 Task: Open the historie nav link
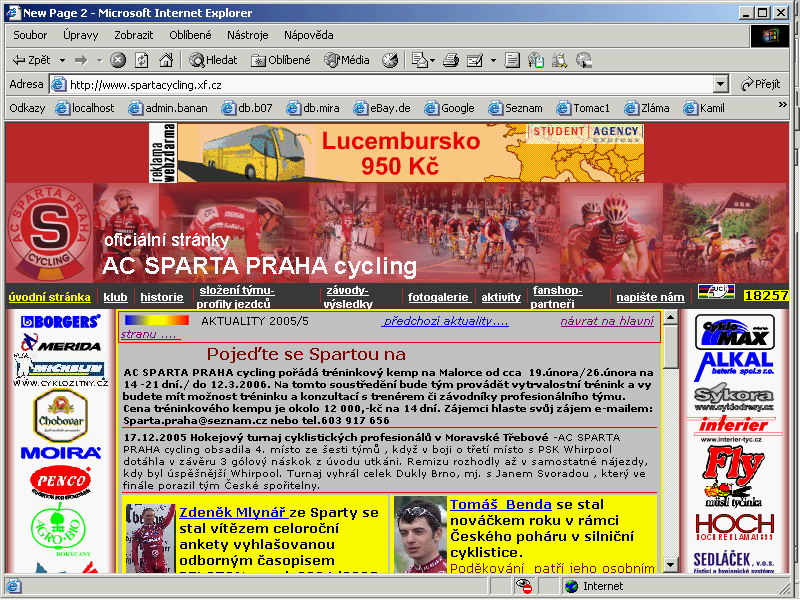tap(162, 297)
